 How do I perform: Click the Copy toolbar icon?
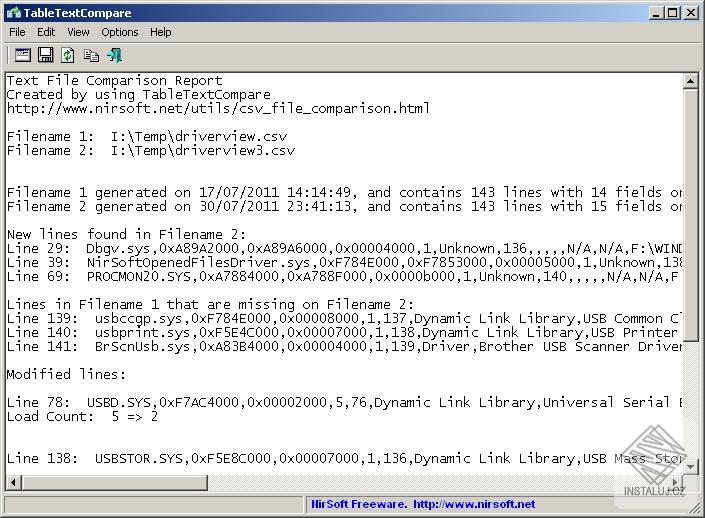point(91,55)
